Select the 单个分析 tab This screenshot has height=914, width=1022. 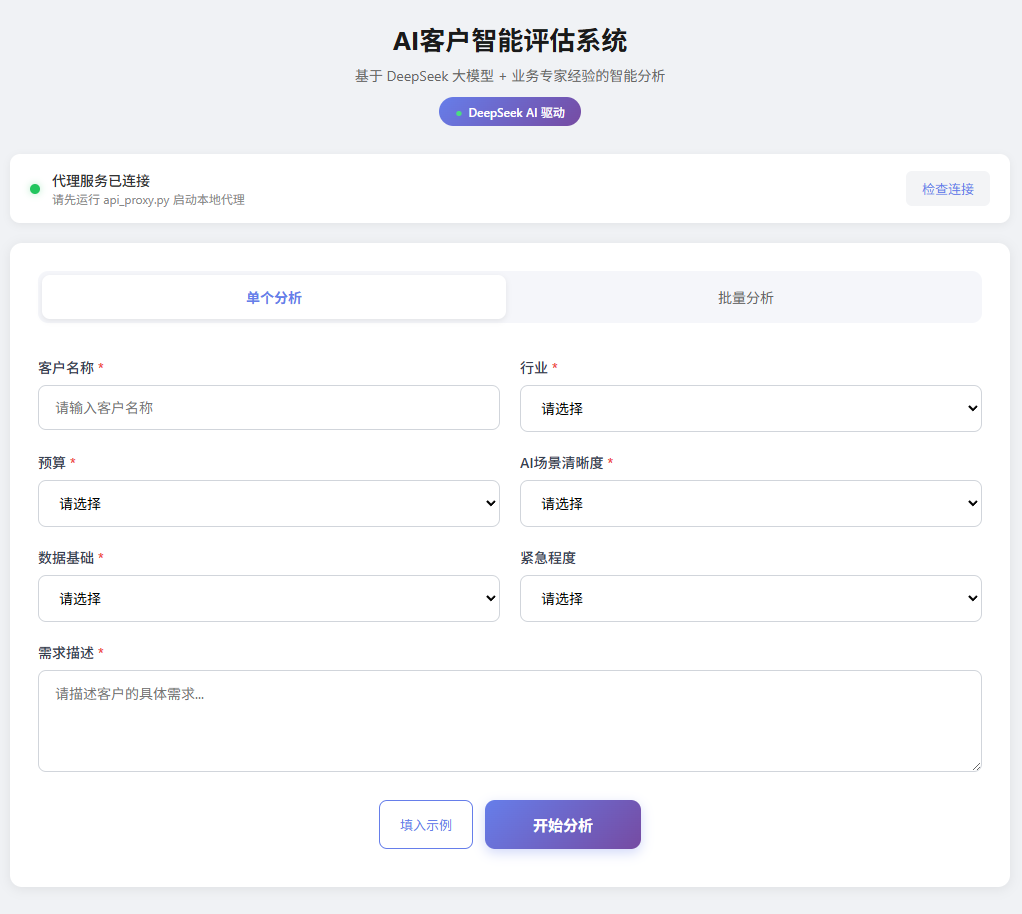273,296
